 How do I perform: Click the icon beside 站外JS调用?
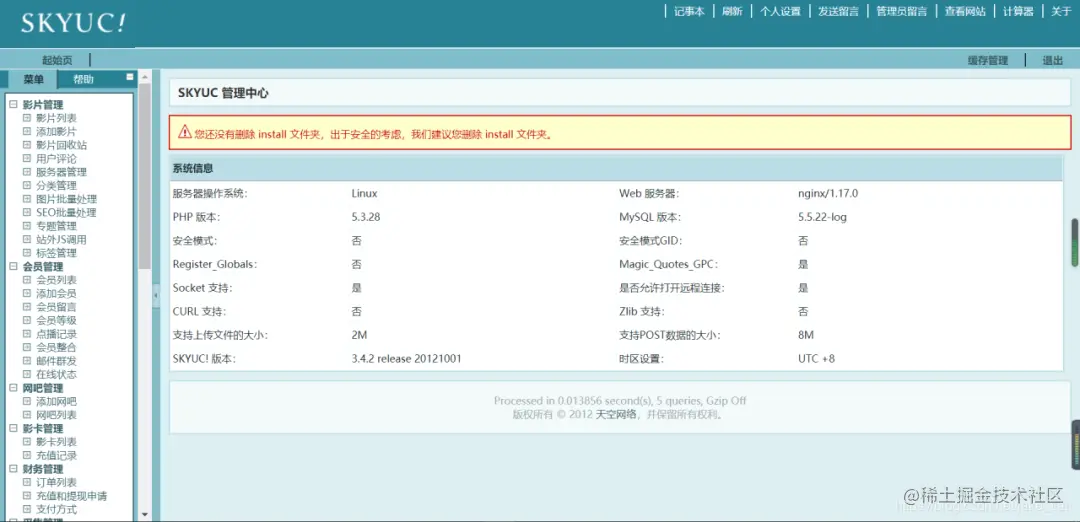(27, 240)
